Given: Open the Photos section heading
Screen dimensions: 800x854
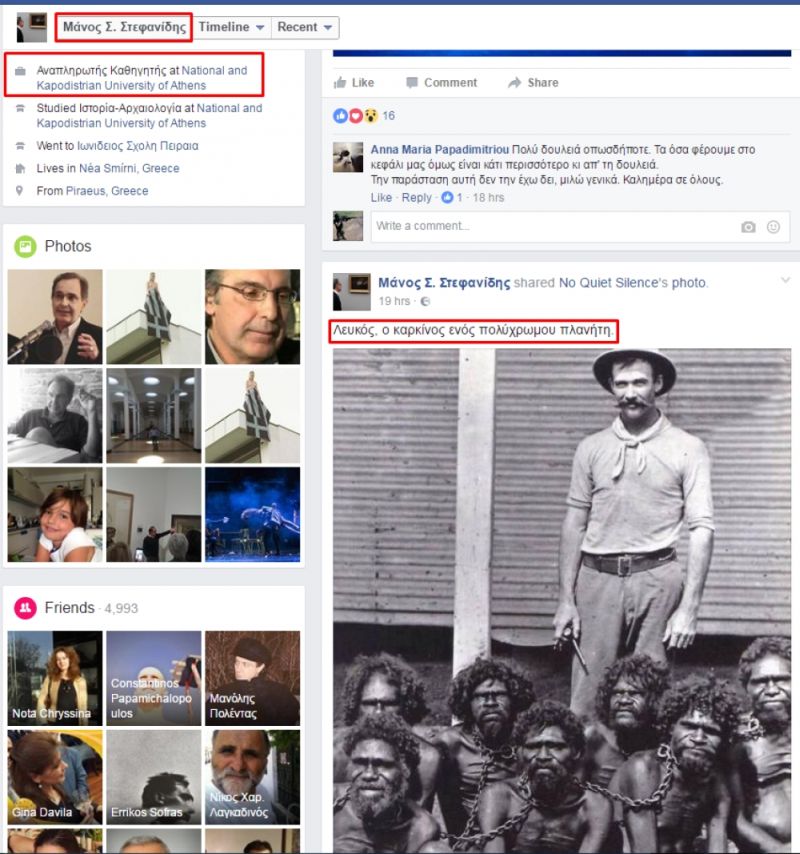Looking at the screenshot, I should pos(68,247).
